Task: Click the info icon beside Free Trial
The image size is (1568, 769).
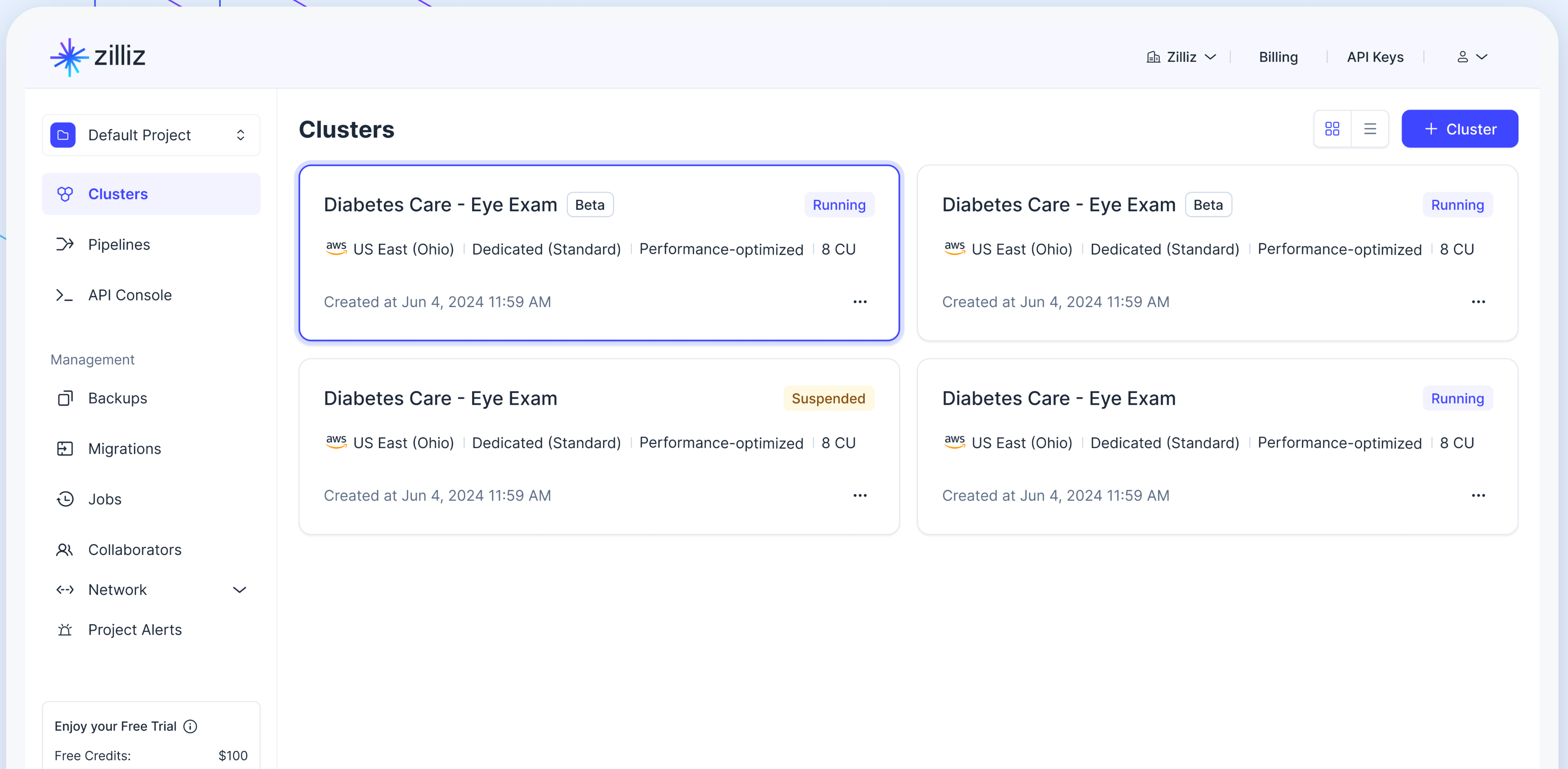Action: point(190,726)
